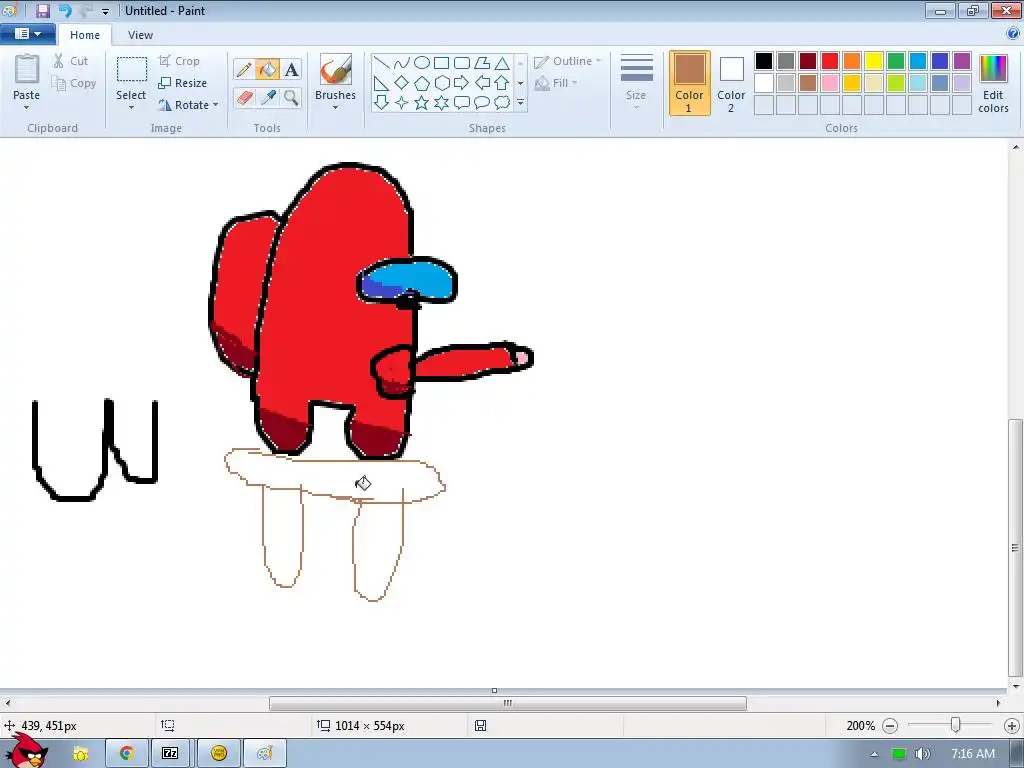Viewport: 1024px width, 768px height.
Task: Choose the Five-point star shape
Action: click(422, 103)
